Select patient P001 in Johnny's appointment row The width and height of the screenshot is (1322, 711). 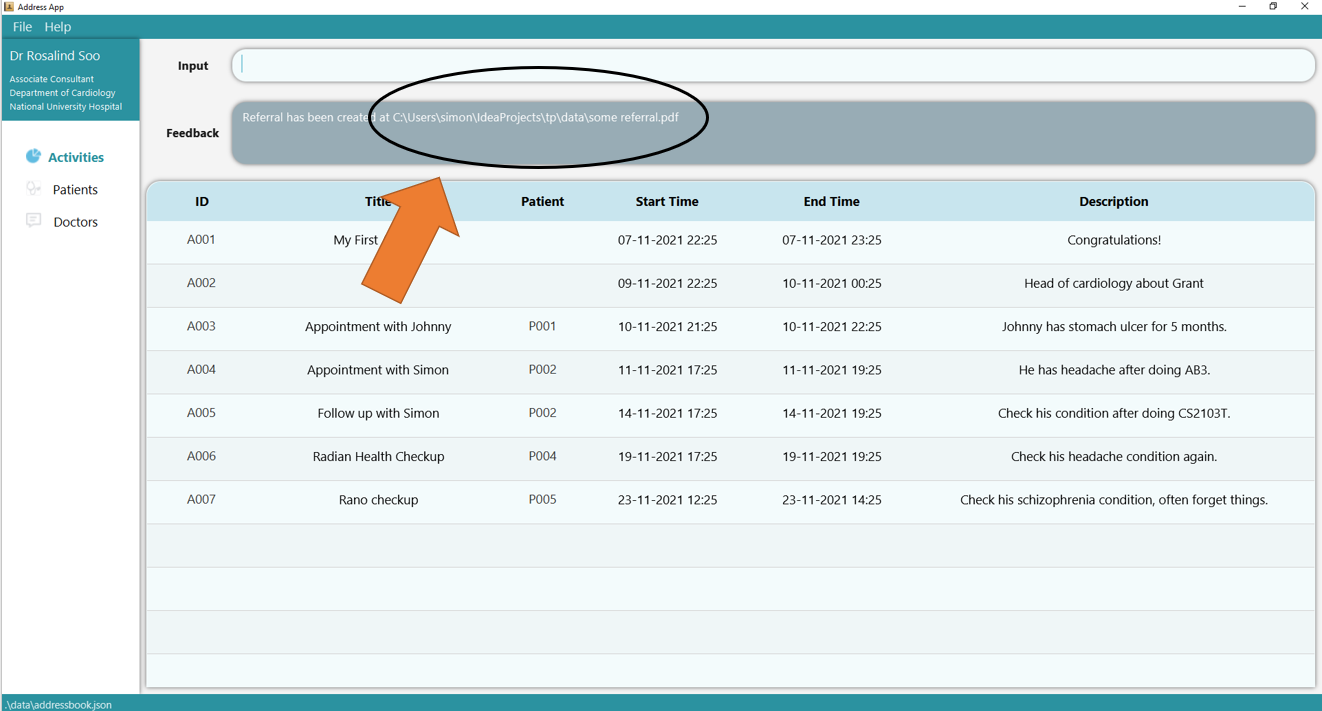[542, 326]
